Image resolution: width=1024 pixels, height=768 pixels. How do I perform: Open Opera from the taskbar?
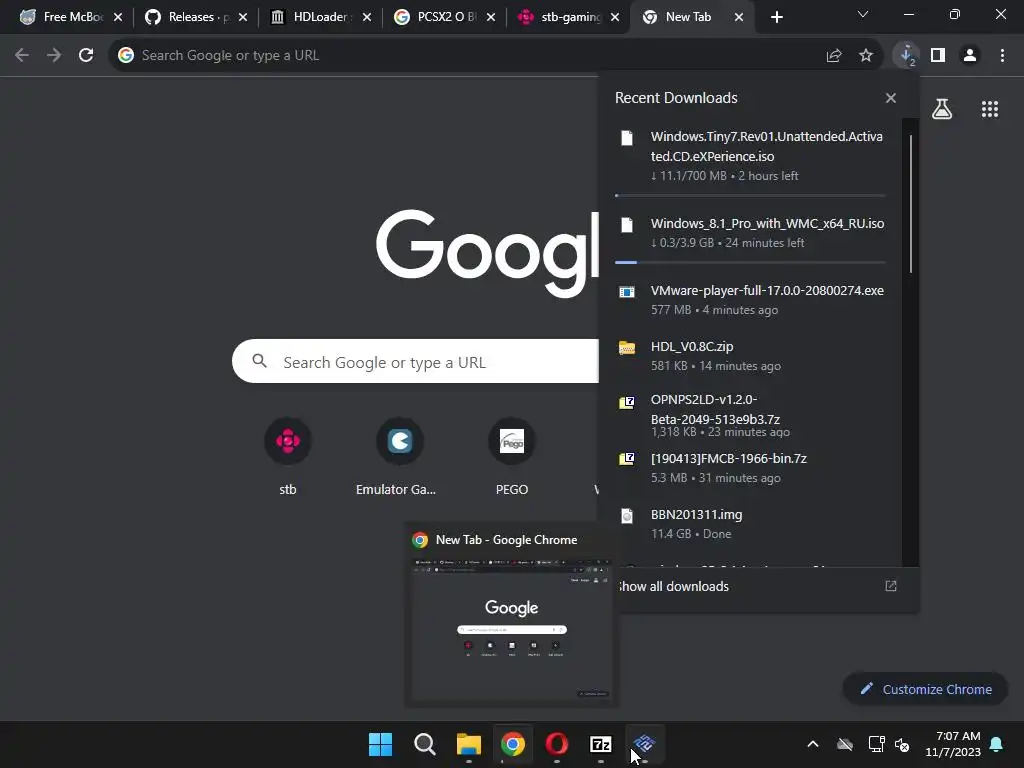pyautogui.click(x=556, y=744)
